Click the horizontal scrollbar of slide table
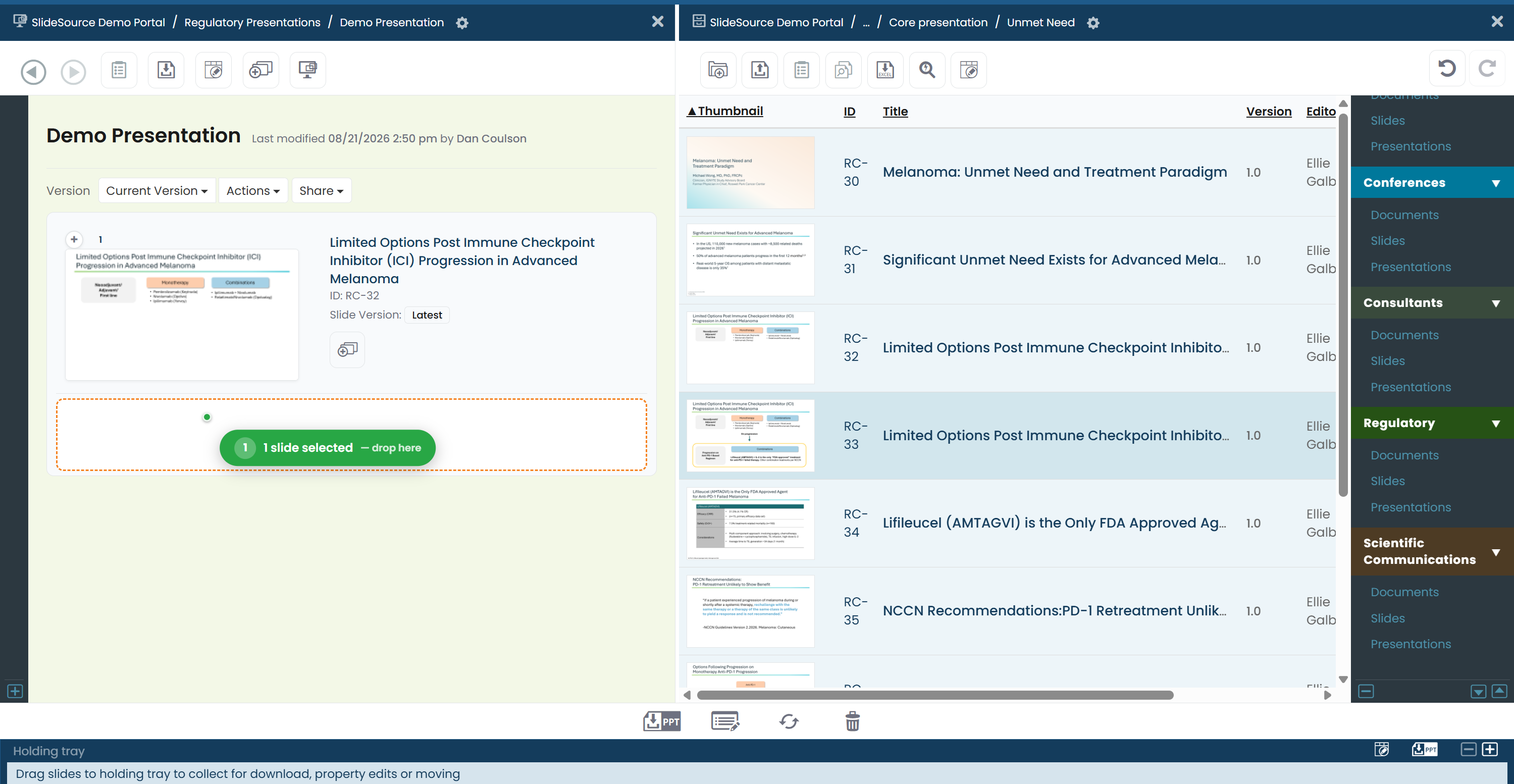The width and height of the screenshot is (1514, 784). 935,695
